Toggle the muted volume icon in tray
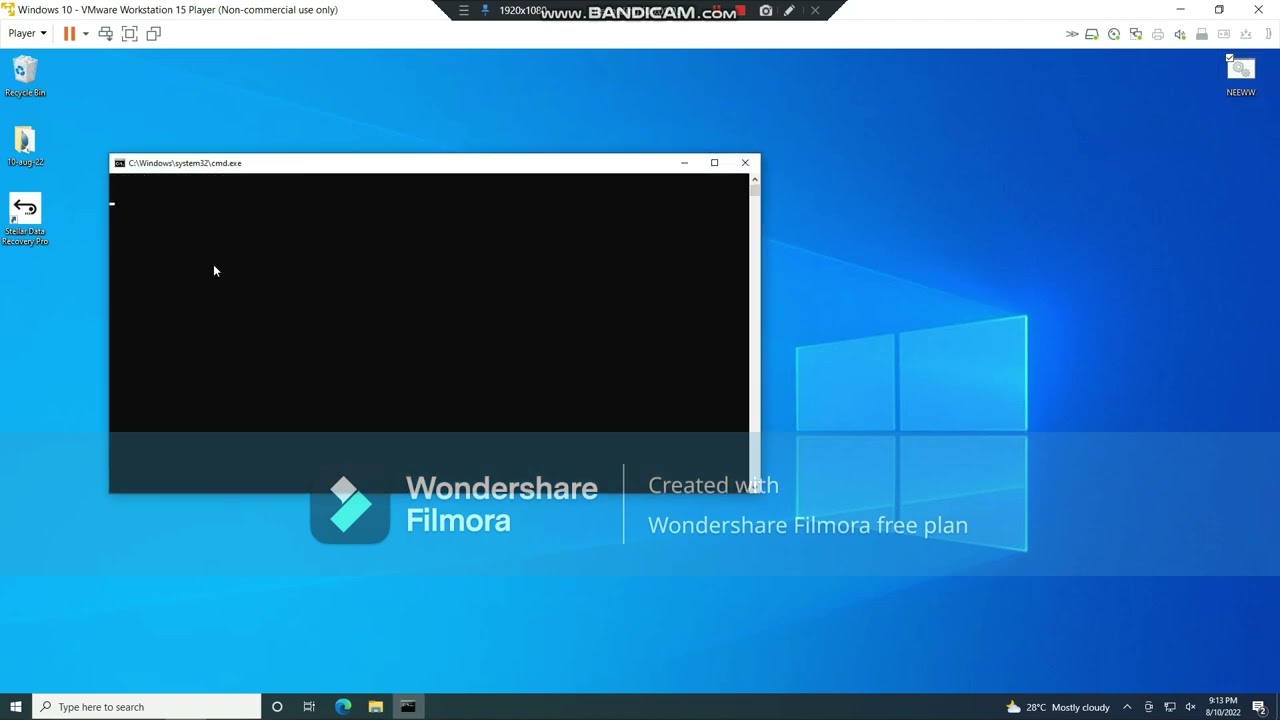The image size is (1280, 720). coord(1190,707)
